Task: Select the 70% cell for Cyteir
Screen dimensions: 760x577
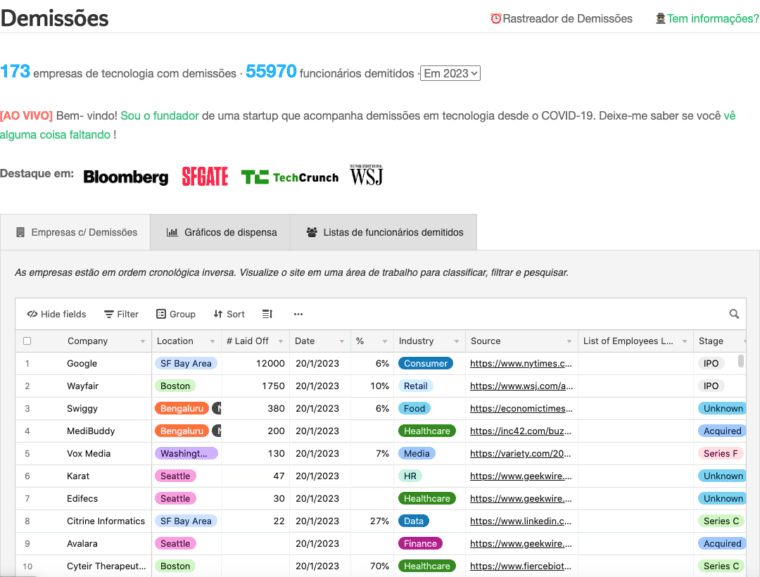Action: coord(372,566)
